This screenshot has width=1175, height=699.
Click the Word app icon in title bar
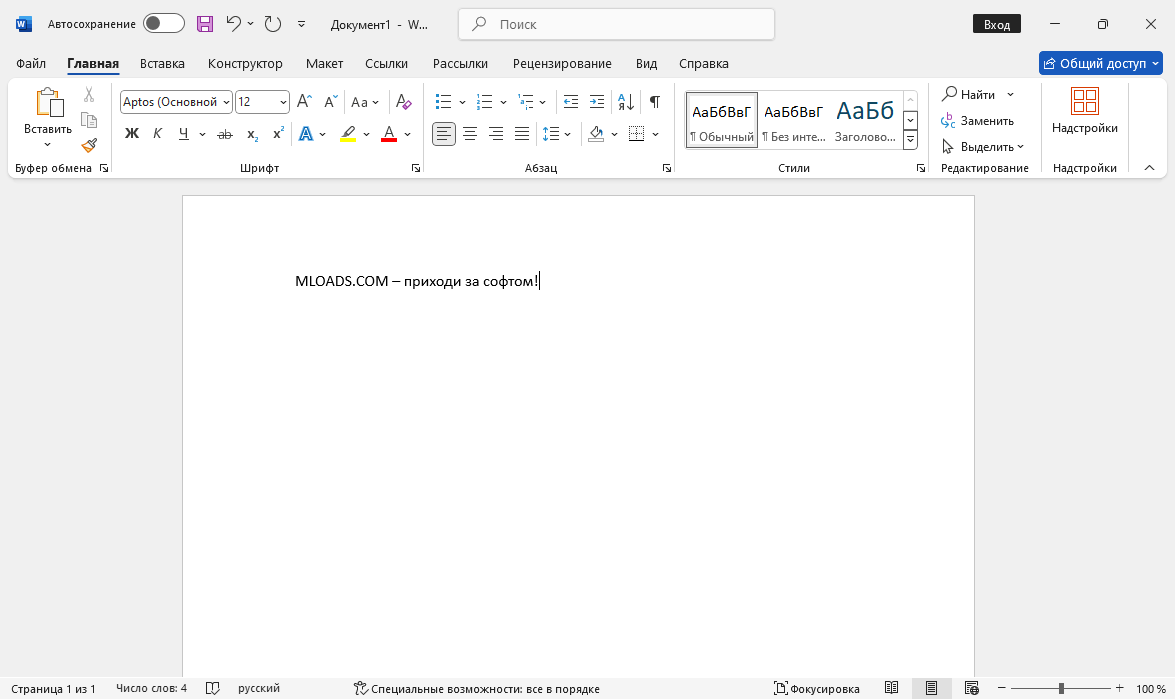(x=24, y=24)
